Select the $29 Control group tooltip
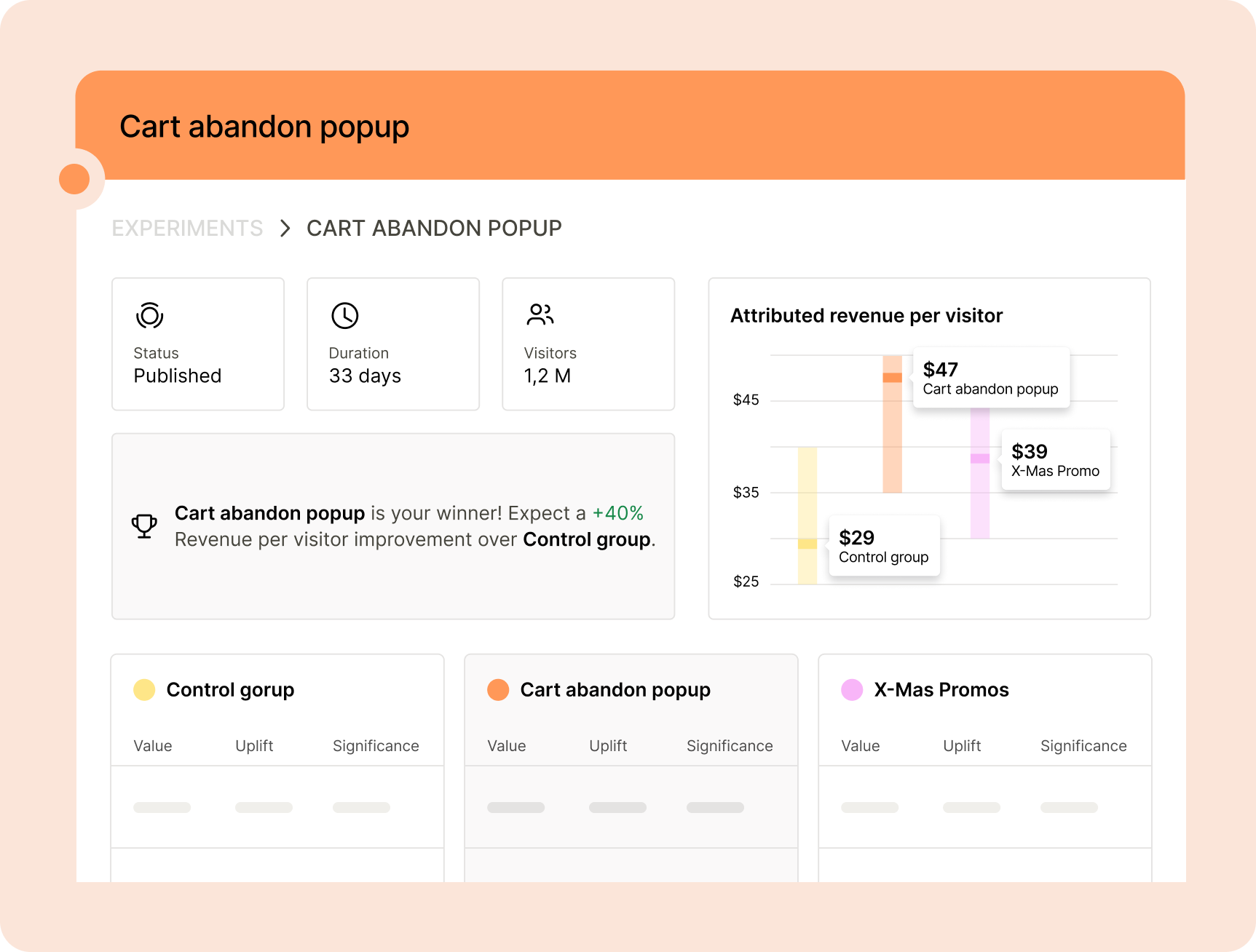The width and height of the screenshot is (1256, 952). pos(884,546)
